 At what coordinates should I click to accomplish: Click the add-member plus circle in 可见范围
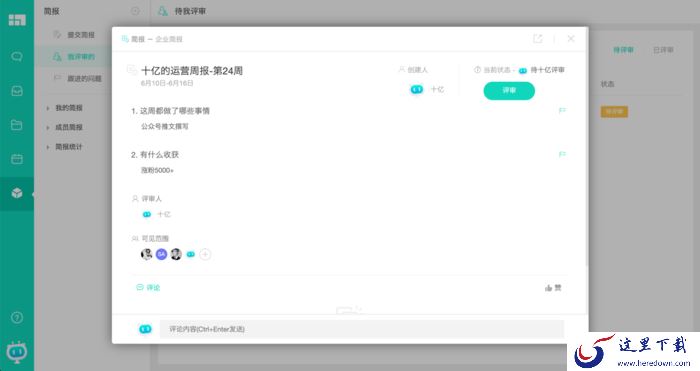(x=205, y=254)
